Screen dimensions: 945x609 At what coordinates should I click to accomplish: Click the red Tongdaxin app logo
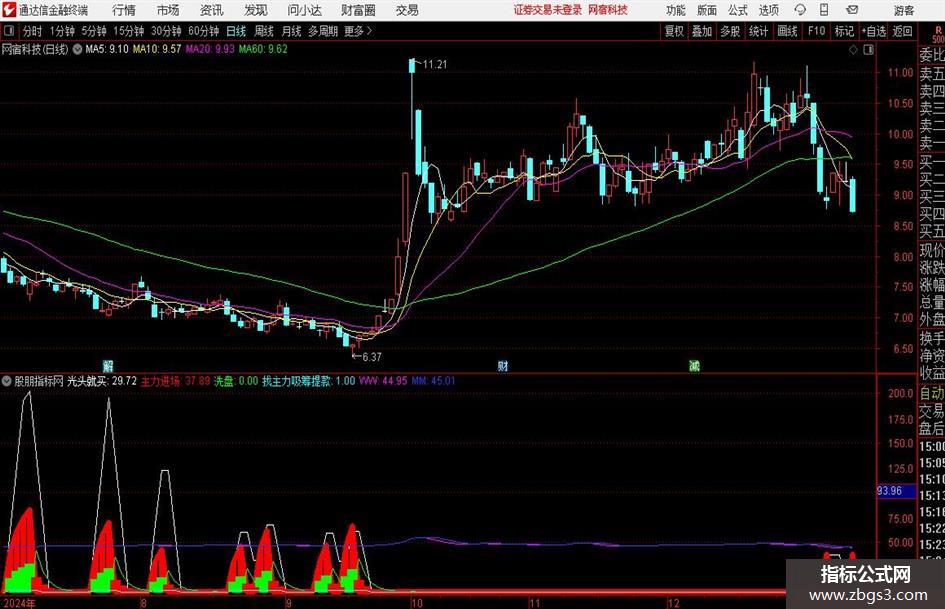(9, 10)
